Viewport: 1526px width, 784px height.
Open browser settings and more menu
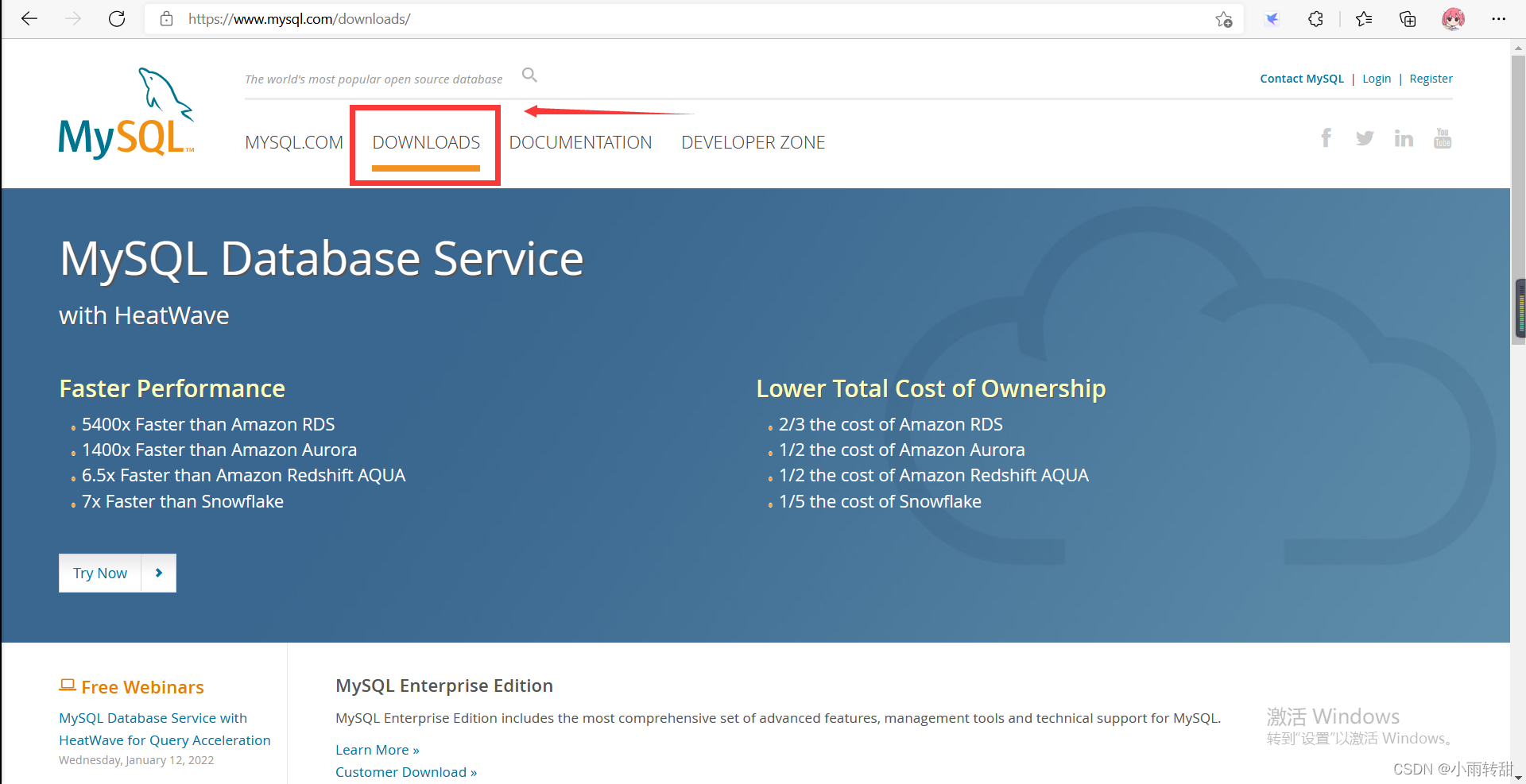tap(1498, 19)
